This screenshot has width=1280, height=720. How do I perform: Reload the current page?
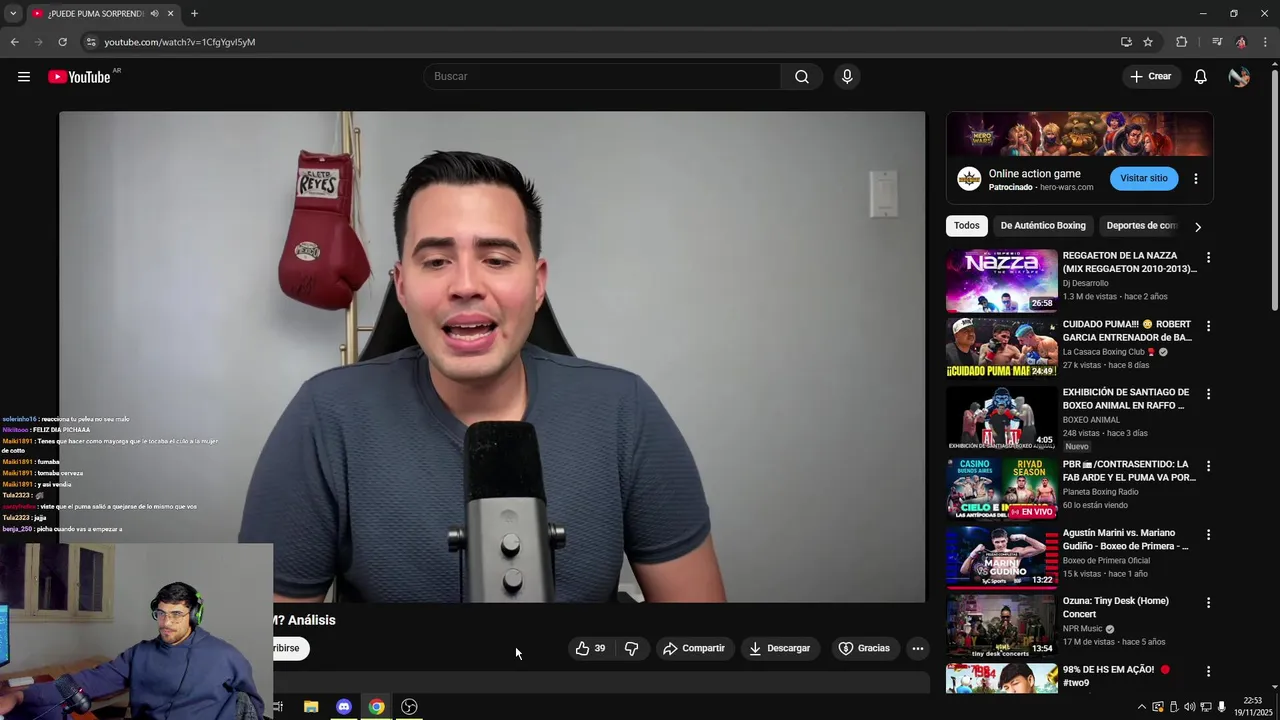coord(62,42)
